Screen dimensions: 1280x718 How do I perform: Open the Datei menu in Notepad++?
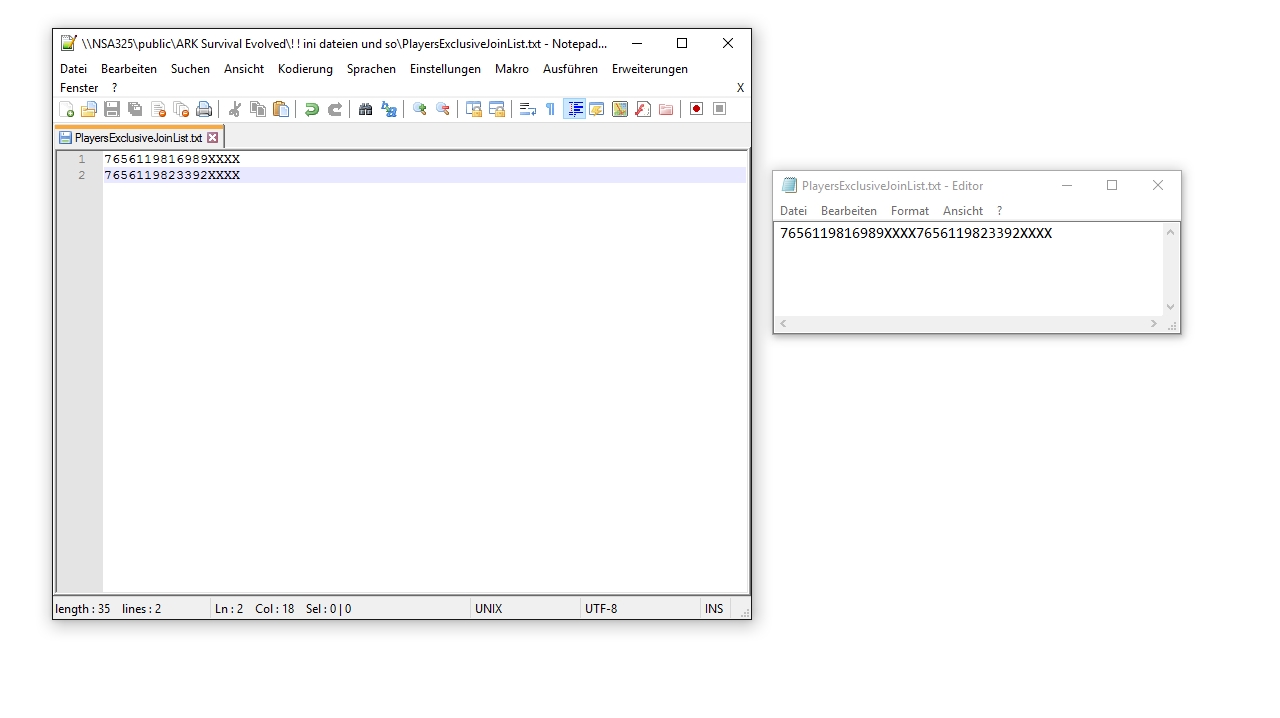point(74,69)
